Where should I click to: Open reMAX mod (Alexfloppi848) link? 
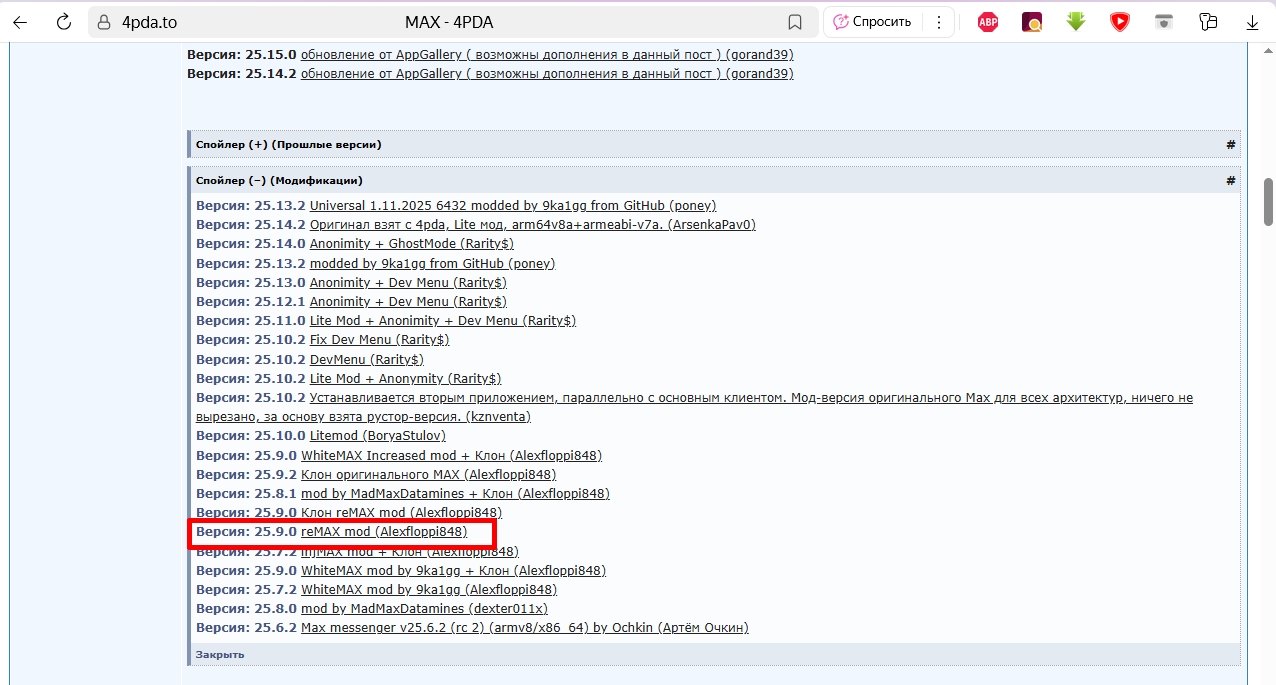(384, 531)
